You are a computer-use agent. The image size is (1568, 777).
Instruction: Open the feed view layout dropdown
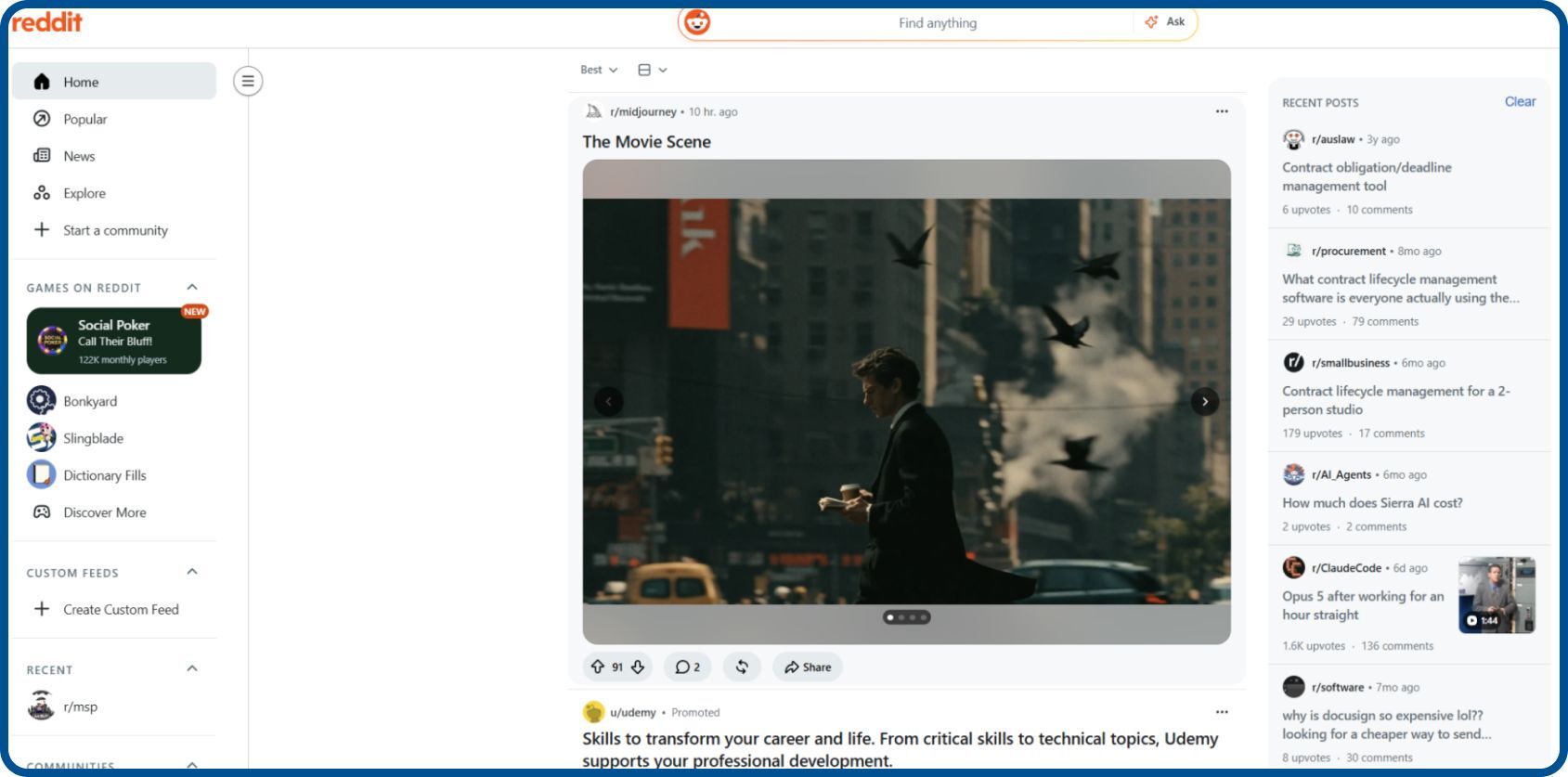point(653,70)
